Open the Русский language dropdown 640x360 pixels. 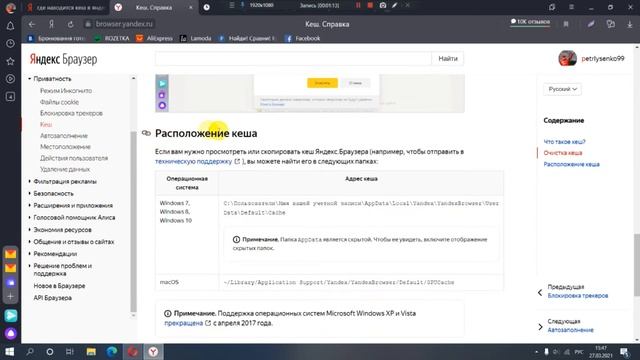[x=562, y=89]
